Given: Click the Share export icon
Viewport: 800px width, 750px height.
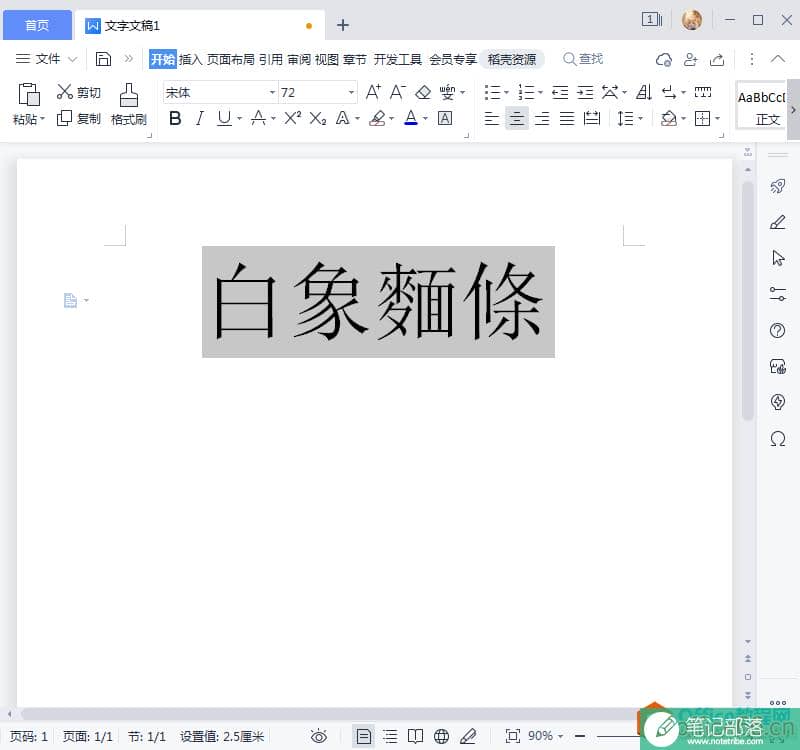Looking at the screenshot, I should click(717, 60).
